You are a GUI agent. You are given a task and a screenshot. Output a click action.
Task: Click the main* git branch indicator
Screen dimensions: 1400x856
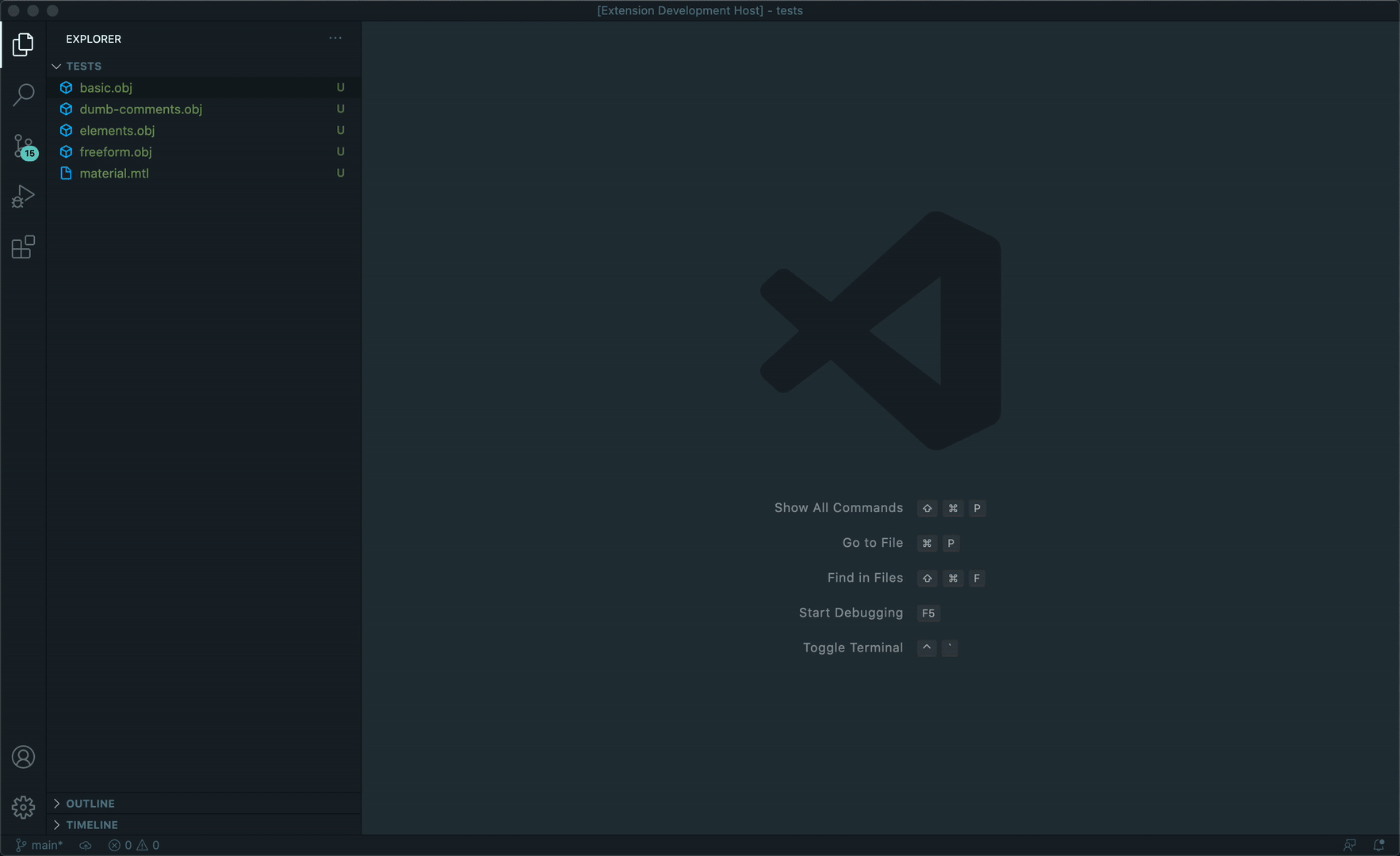(x=40, y=845)
